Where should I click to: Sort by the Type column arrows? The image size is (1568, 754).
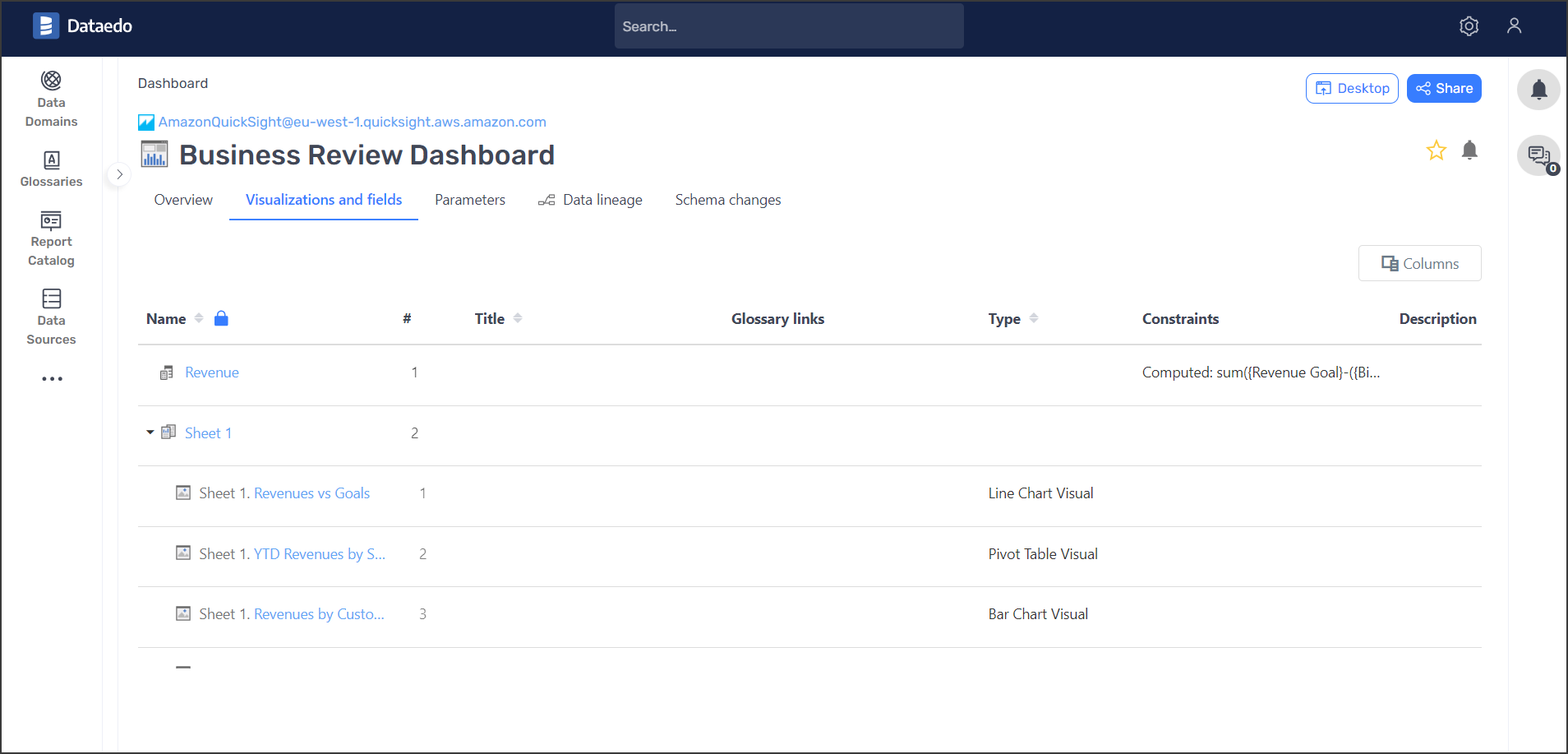pos(1034,318)
